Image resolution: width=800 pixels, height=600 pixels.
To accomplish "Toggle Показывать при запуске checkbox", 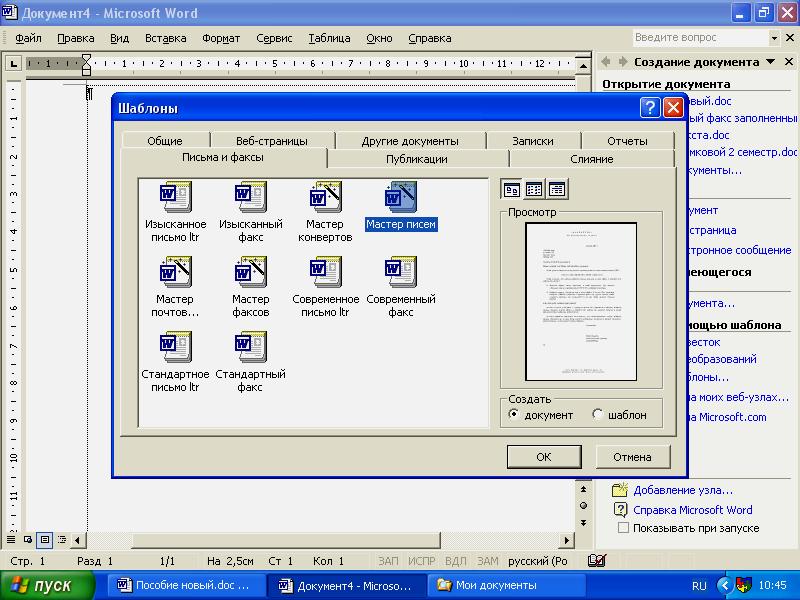I will 623,528.
